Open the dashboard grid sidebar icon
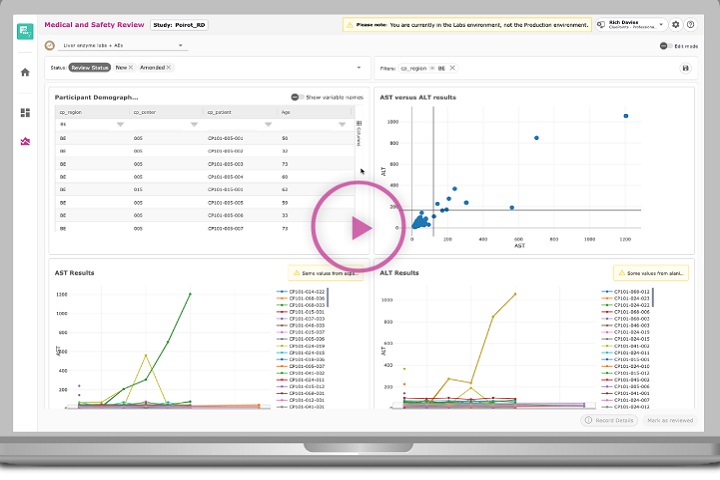720x480 pixels. coord(25,113)
